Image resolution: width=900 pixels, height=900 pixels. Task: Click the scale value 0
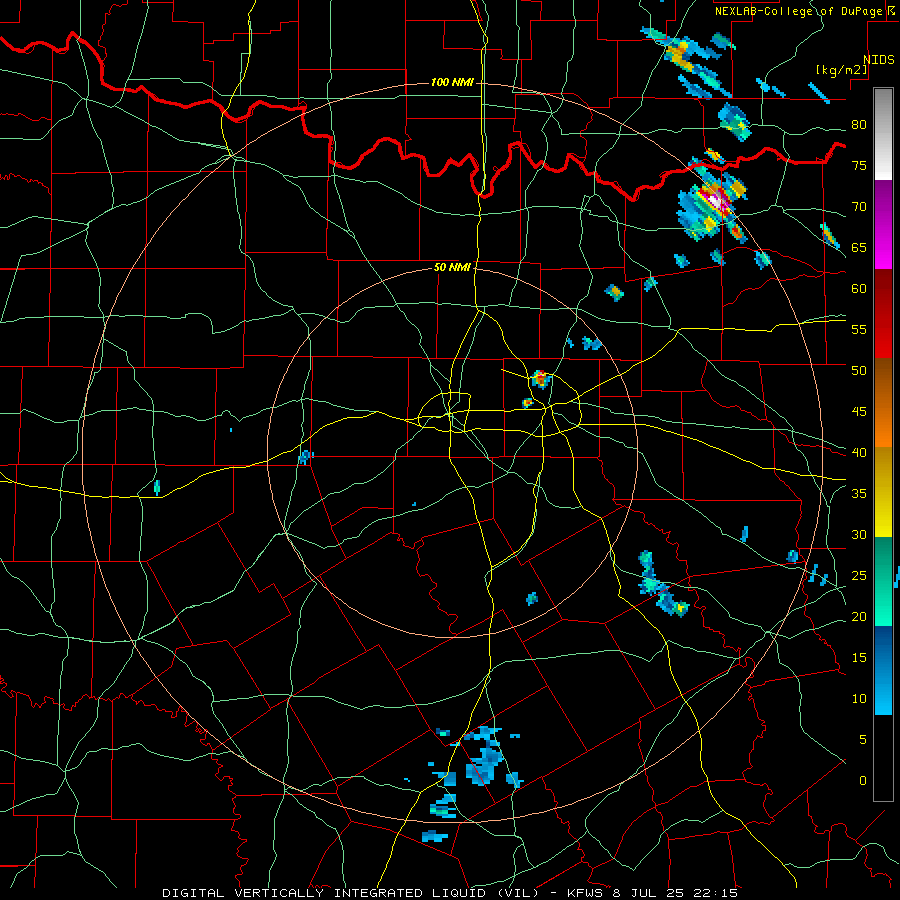click(x=863, y=781)
